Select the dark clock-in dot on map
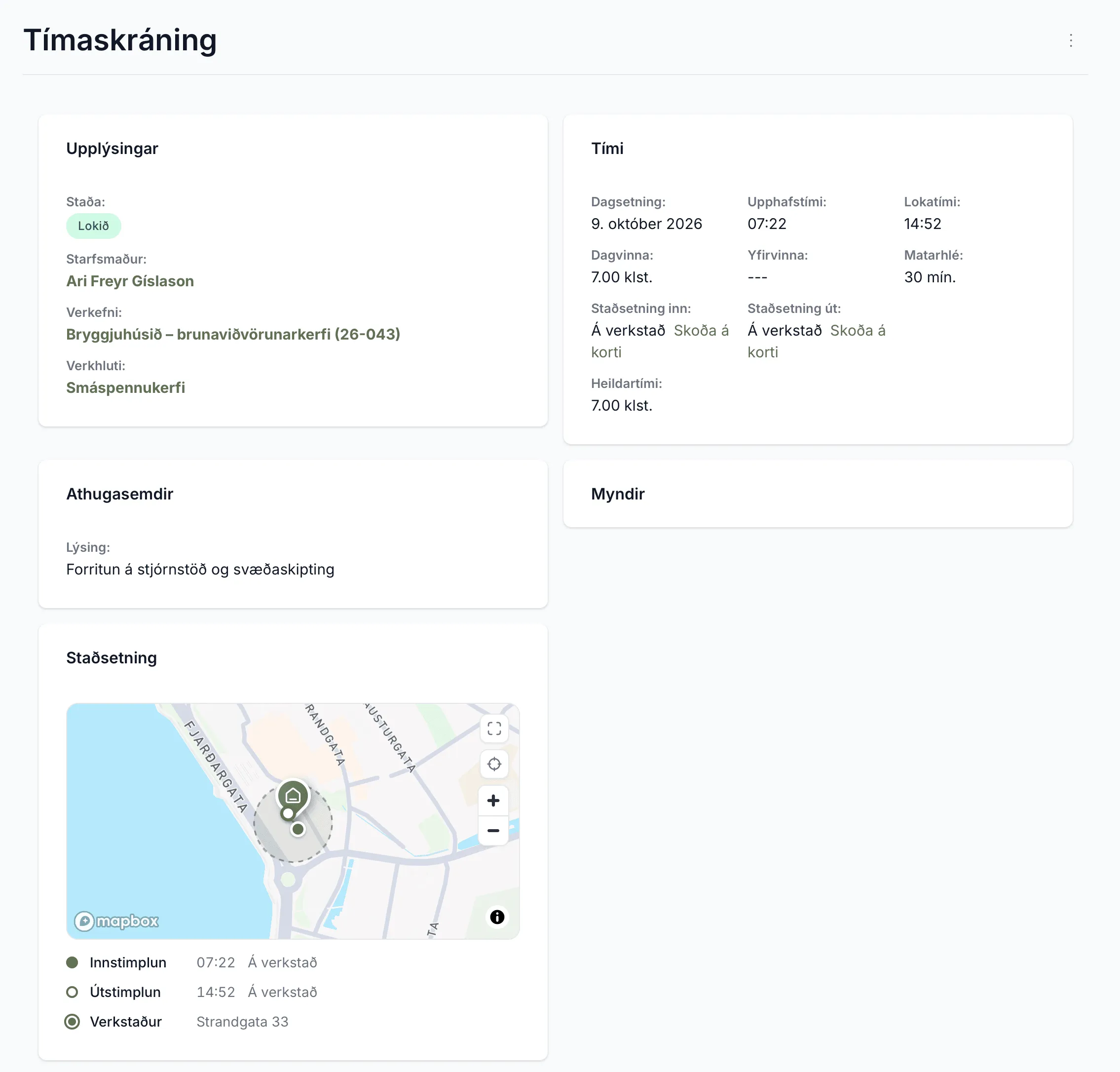Screen dimensions: 1120x1072 pyautogui.click(x=298, y=829)
